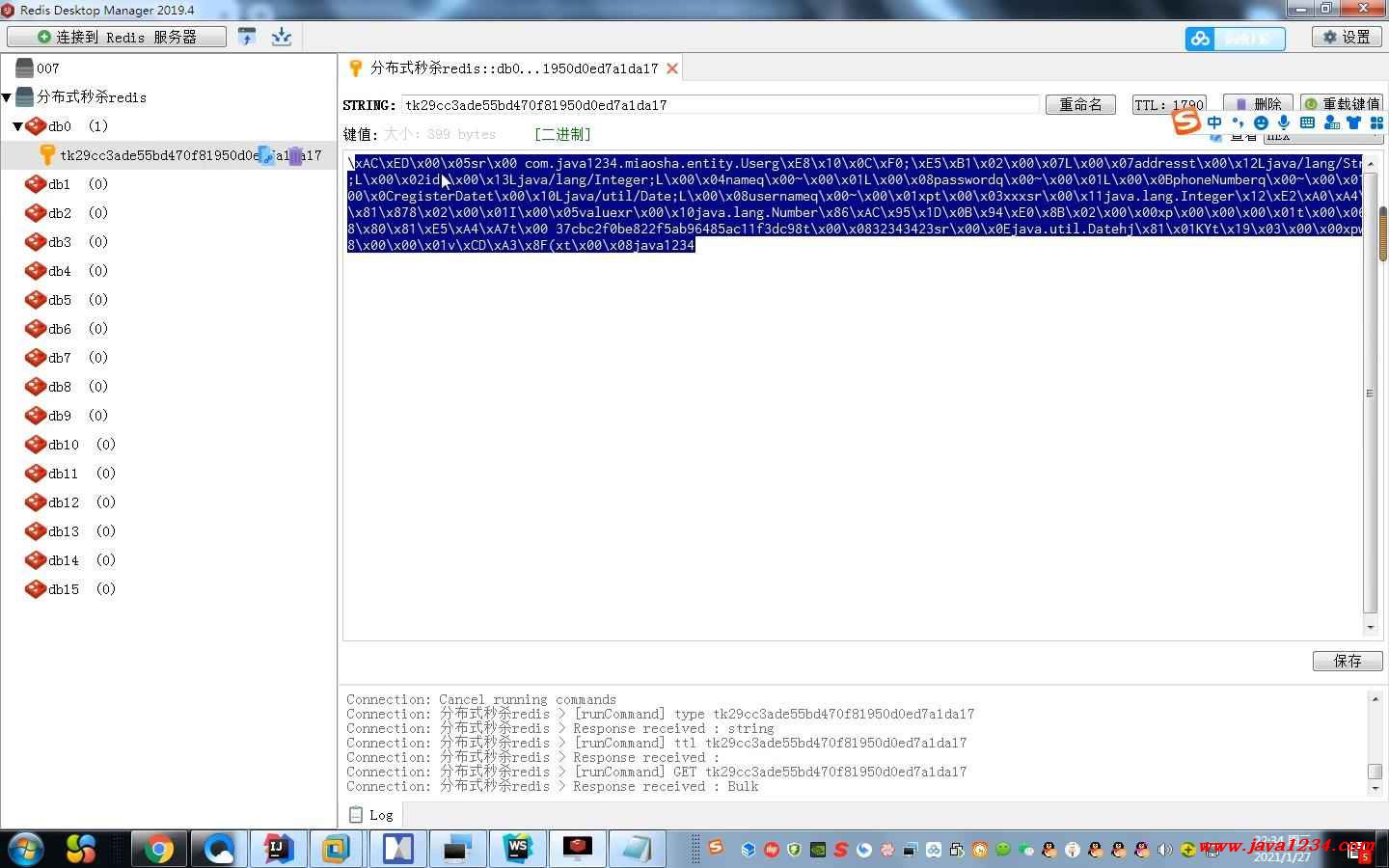This screenshot has width=1389, height=868.
Task: Open Google Chrome from taskbar
Action: click(159, 849)
